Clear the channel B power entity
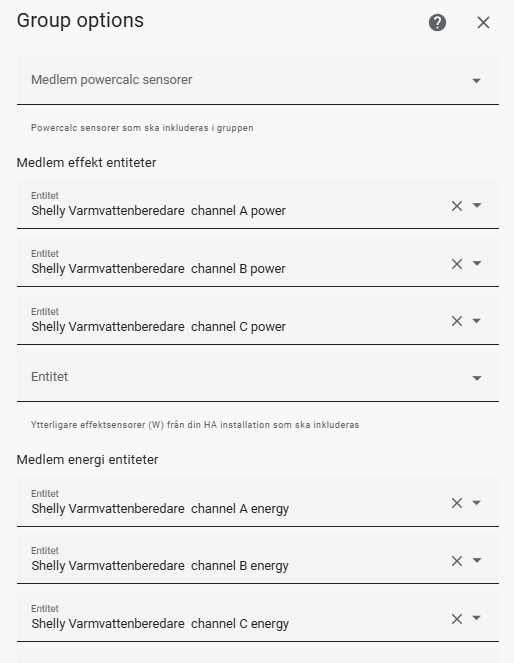The width and height of the screenshot is (514, 663). 457,264
